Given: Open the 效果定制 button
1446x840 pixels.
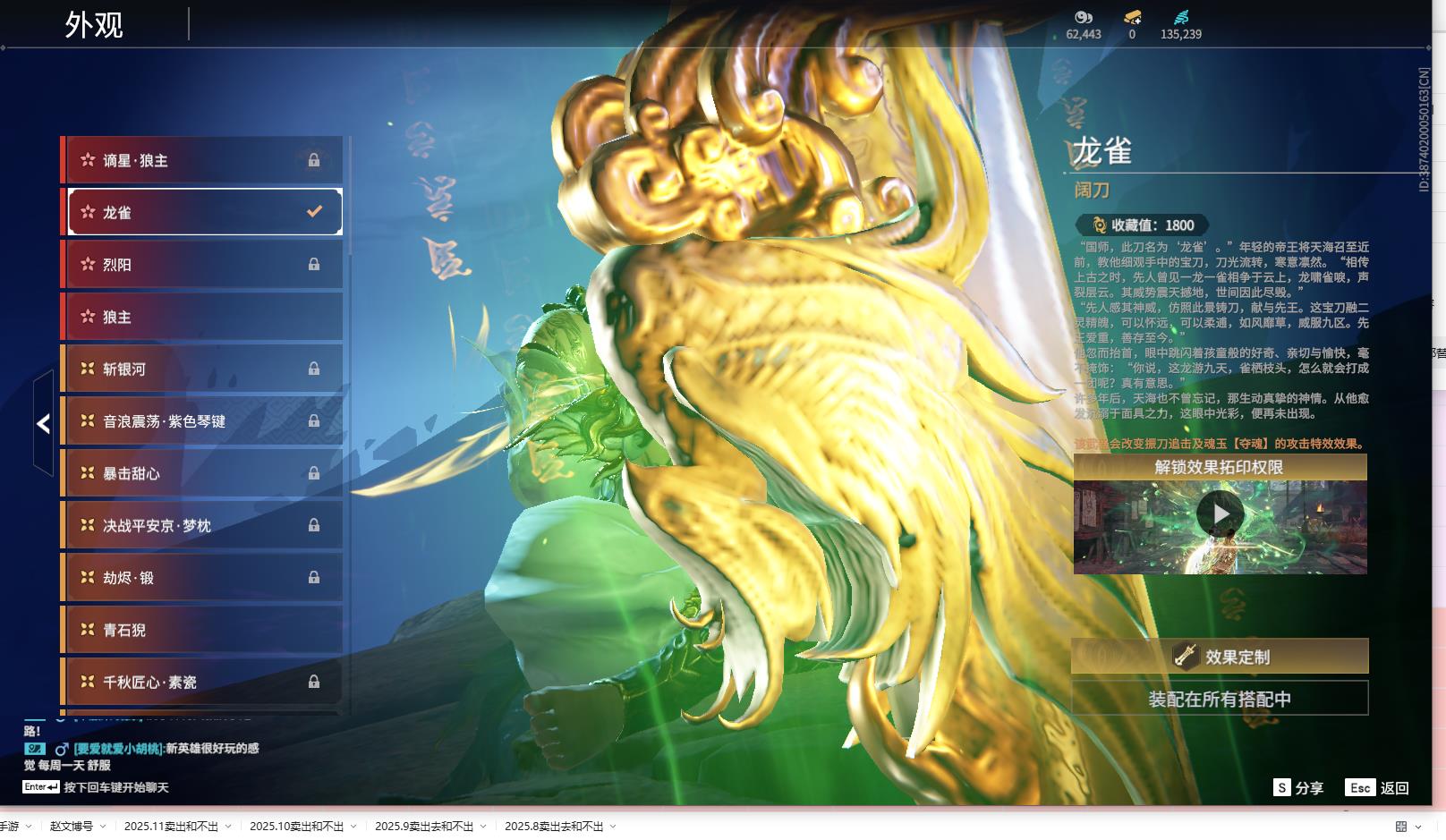Looking at the screenshot, I should click(x=1220, y=657).
